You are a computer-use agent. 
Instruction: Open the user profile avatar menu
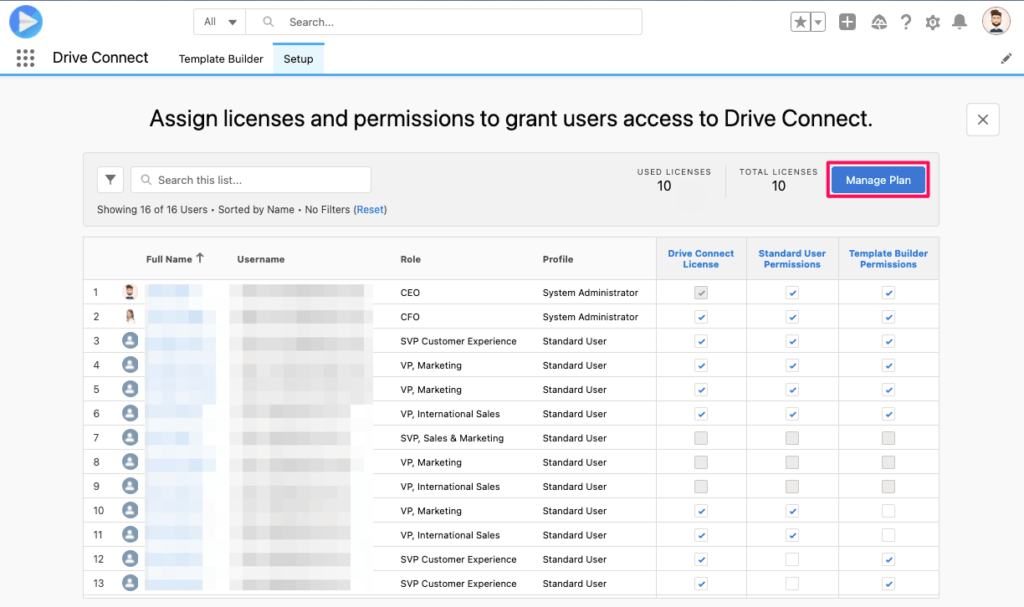pyautogui.click(x=996, y=21)
